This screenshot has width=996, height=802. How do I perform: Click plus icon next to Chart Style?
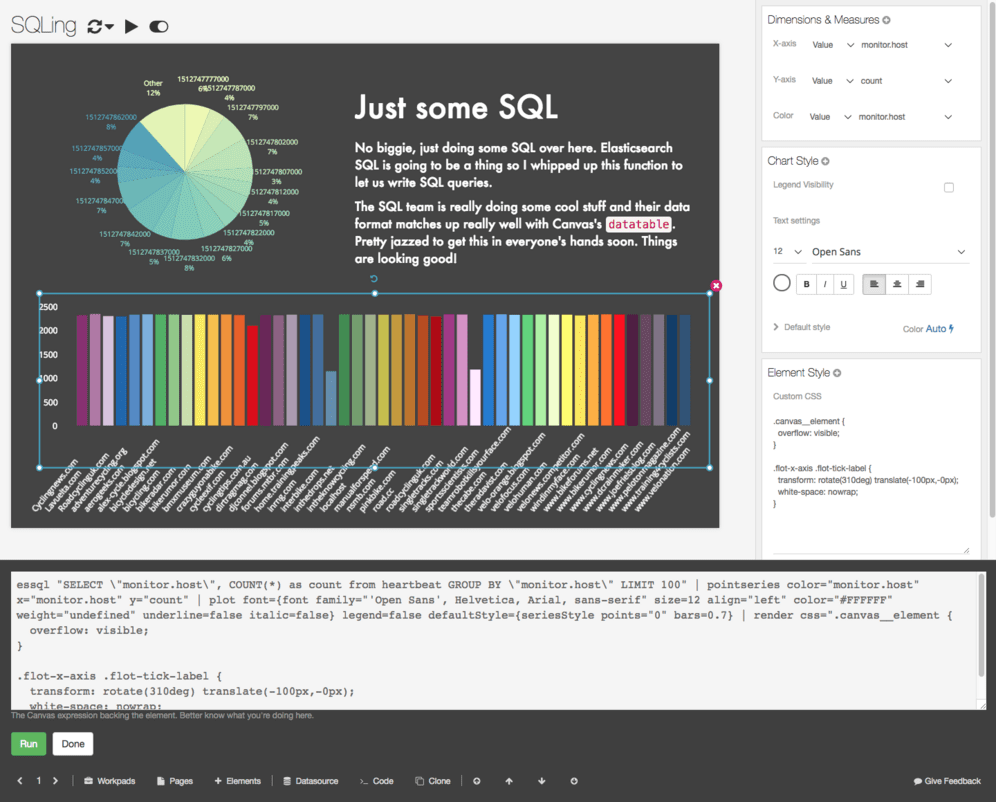point(825,161)
